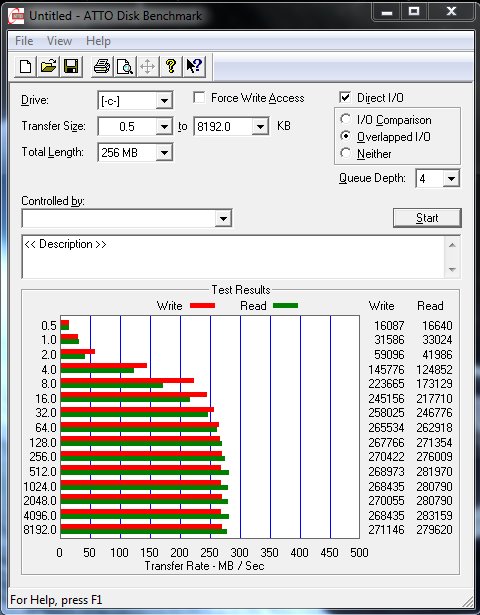Open the View menu

click(x=60, y=41)
